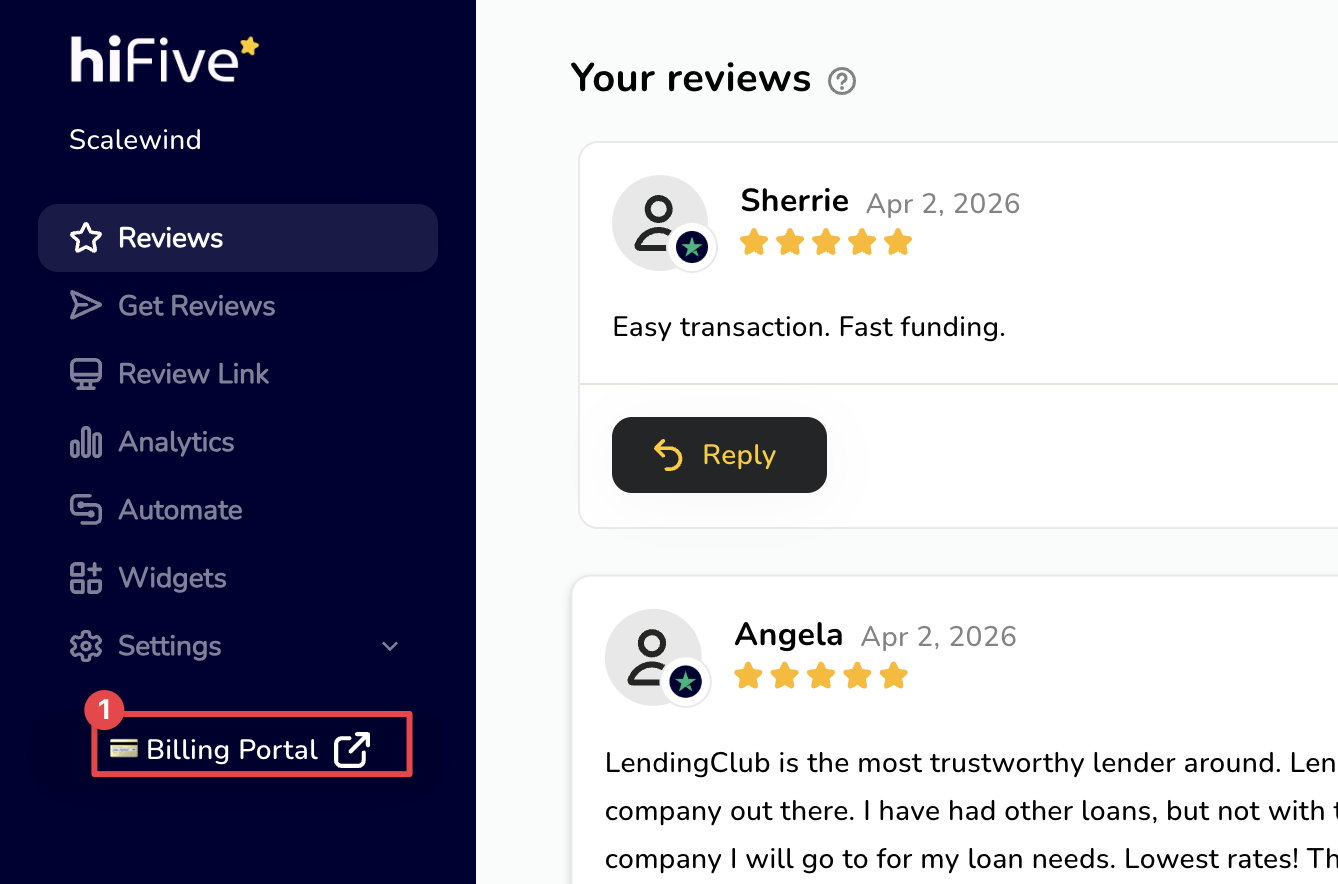Click the Widgets grid icon
1338x884 pixels.
(x=86, y=578)
